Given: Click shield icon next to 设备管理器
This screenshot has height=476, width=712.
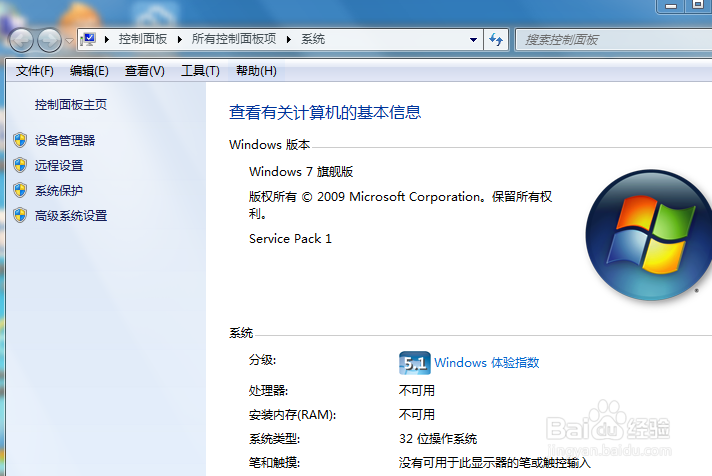Looking at the screenshot, I should pos(20,140).
